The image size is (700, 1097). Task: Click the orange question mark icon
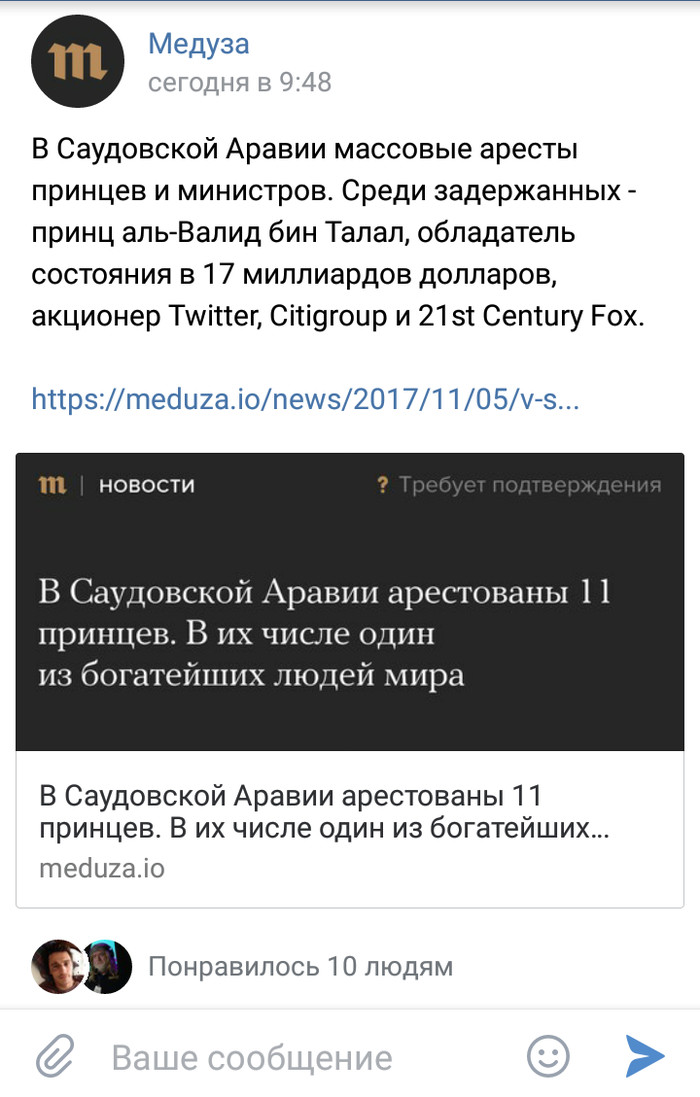[381, 486]
